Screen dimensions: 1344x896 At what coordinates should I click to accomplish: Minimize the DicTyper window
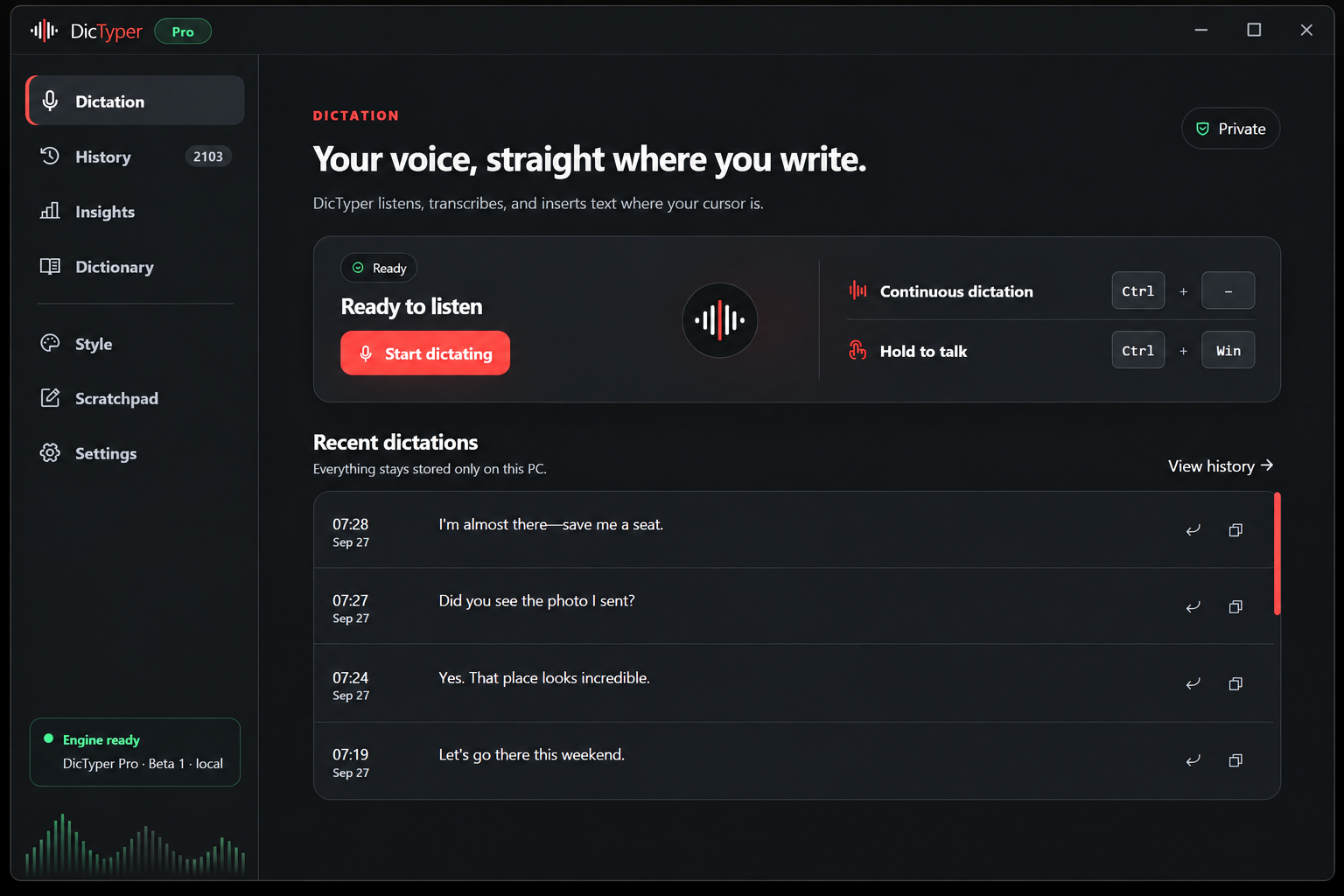coord(1200,30)
